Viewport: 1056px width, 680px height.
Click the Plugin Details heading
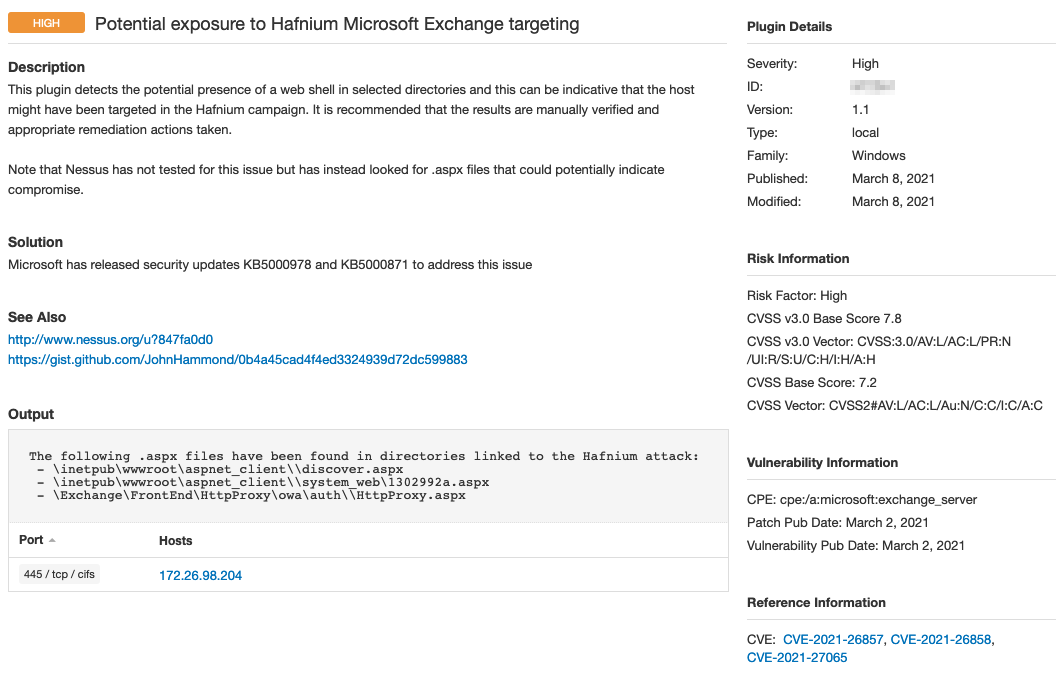tap(789, 27)
